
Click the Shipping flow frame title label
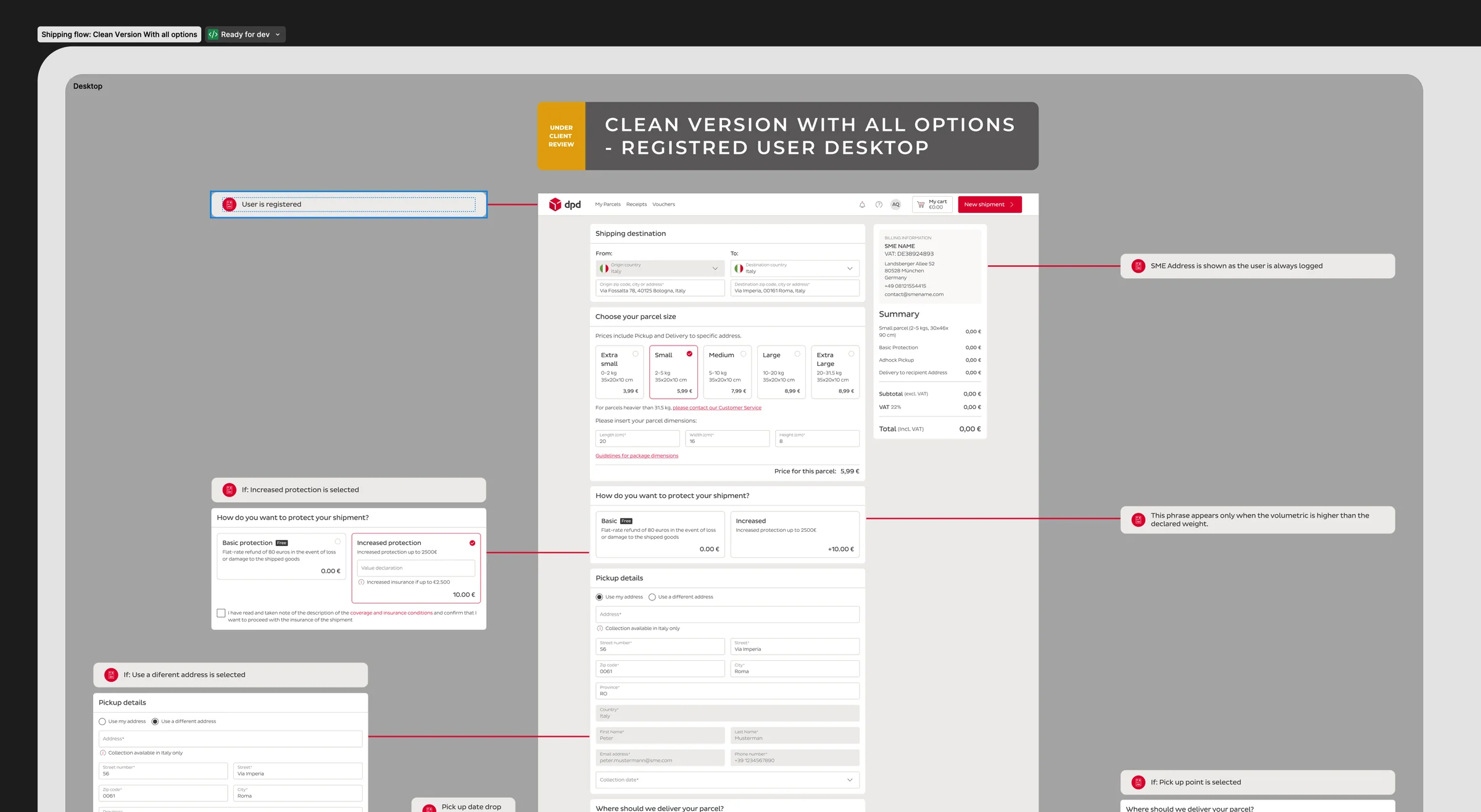[x=119, y=35]
